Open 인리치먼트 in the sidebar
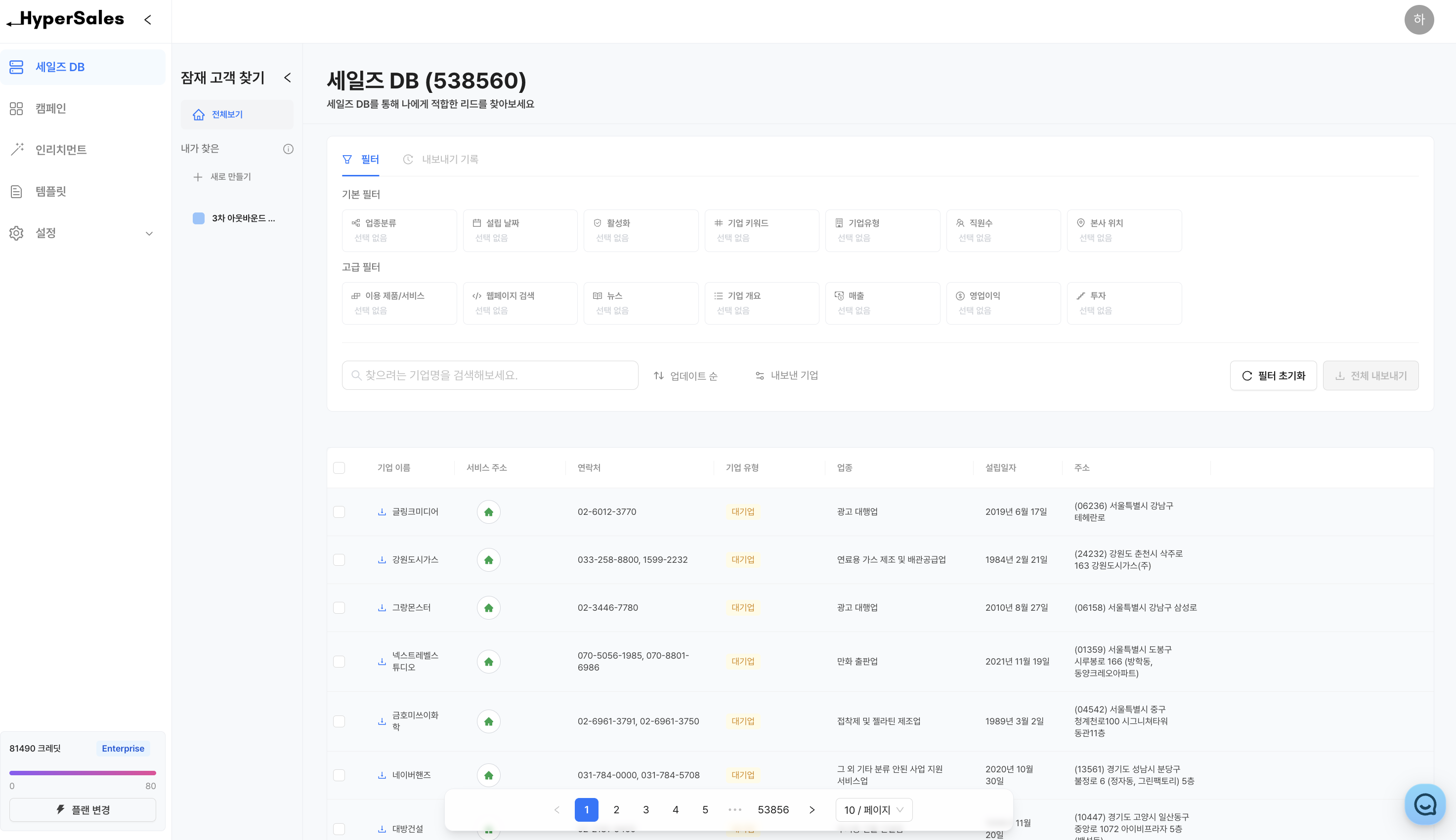1456x840 pixels. (x=61, y=150)
